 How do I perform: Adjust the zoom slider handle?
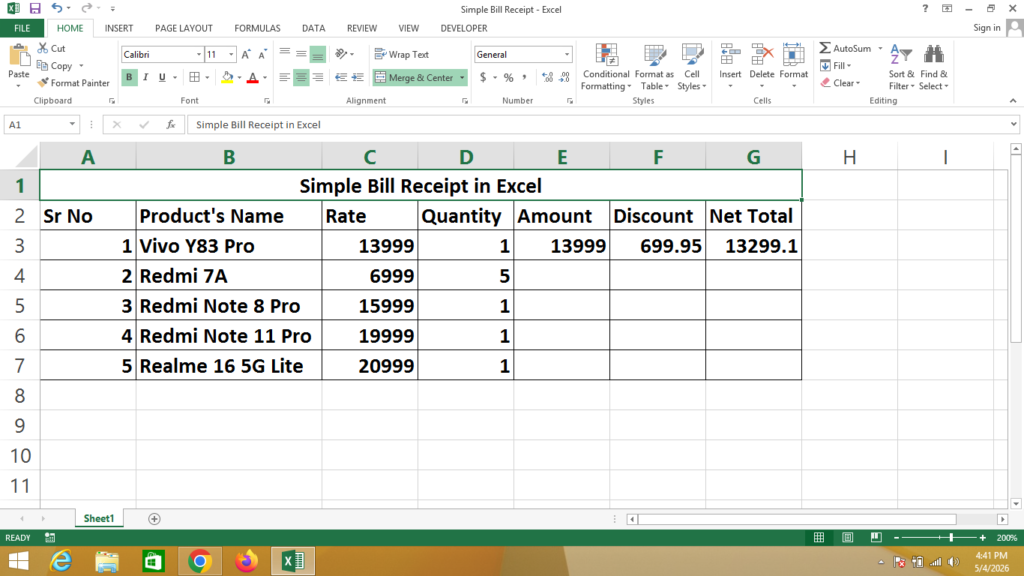pyautogui.click(x=951, y=537)
